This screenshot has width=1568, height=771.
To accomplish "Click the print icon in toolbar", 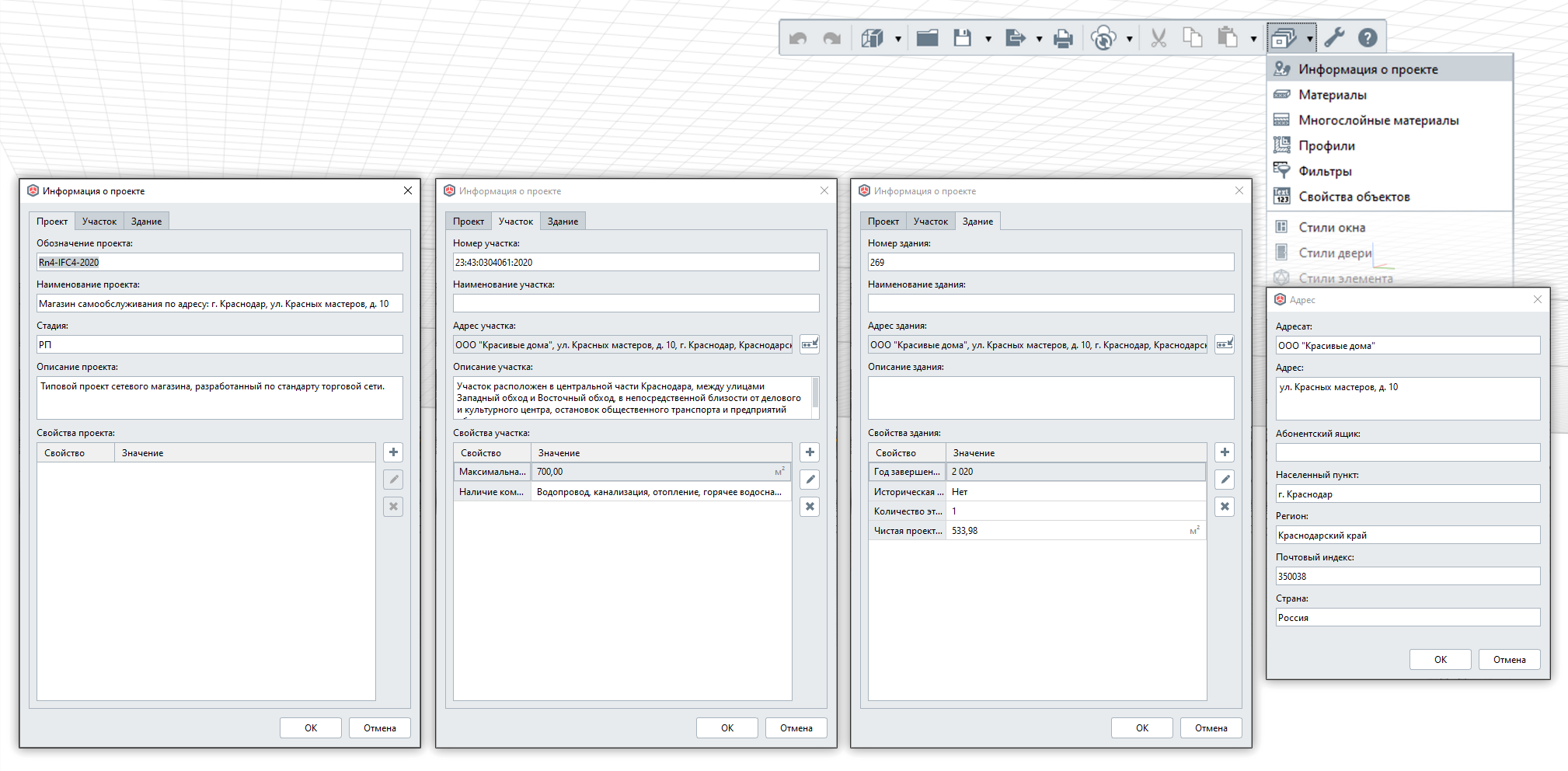I will click(1063, 38).
